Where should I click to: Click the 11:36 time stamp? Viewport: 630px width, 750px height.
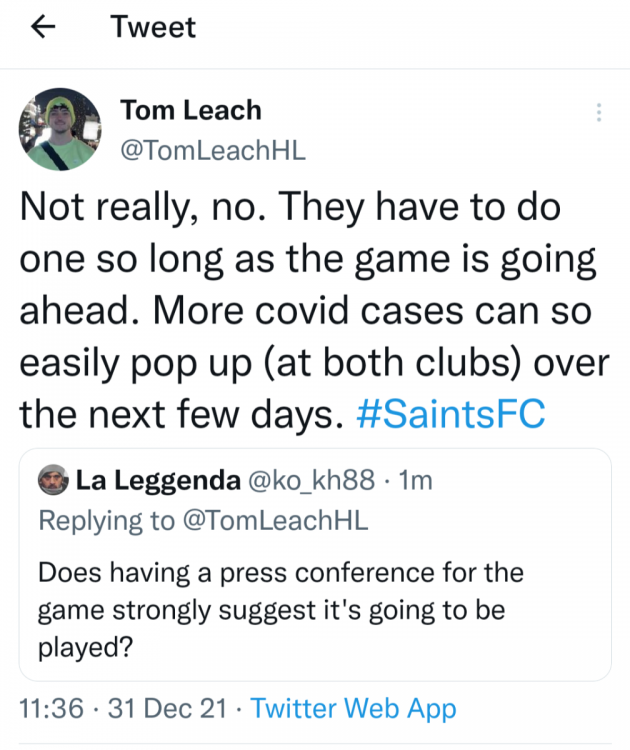pos(51,710)
